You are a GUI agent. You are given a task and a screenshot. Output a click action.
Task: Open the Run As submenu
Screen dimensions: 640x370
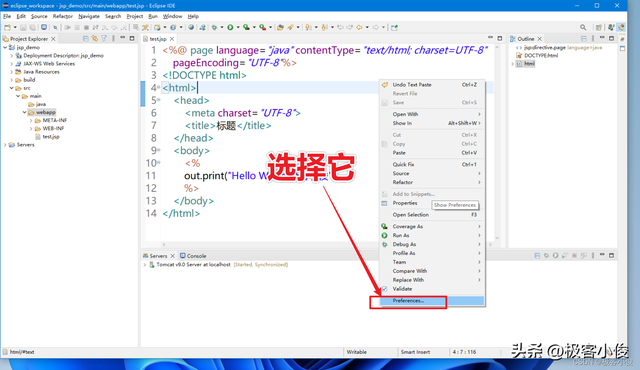[432, 235]
